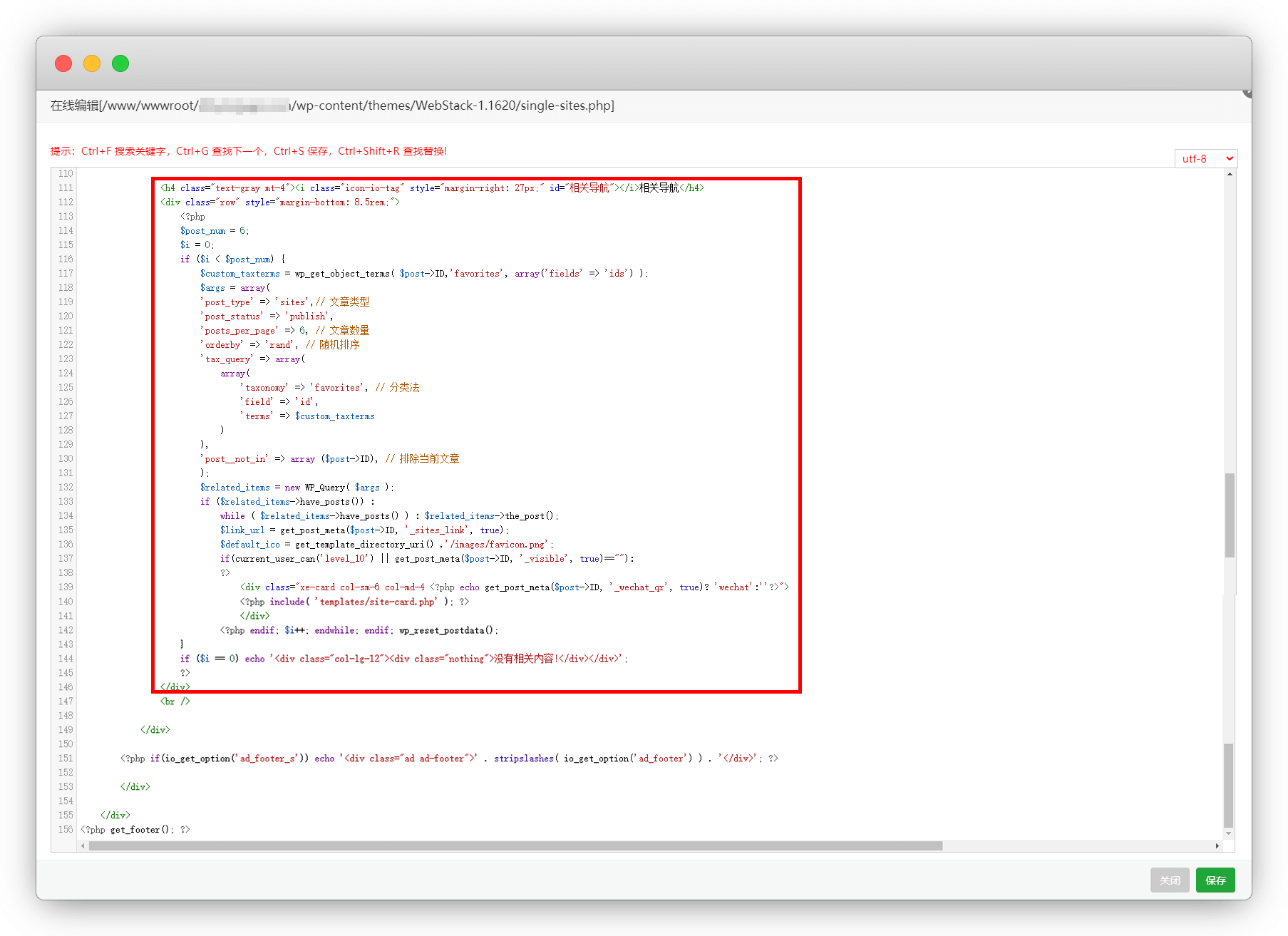Click the file path title text

(x=332, y=106)
